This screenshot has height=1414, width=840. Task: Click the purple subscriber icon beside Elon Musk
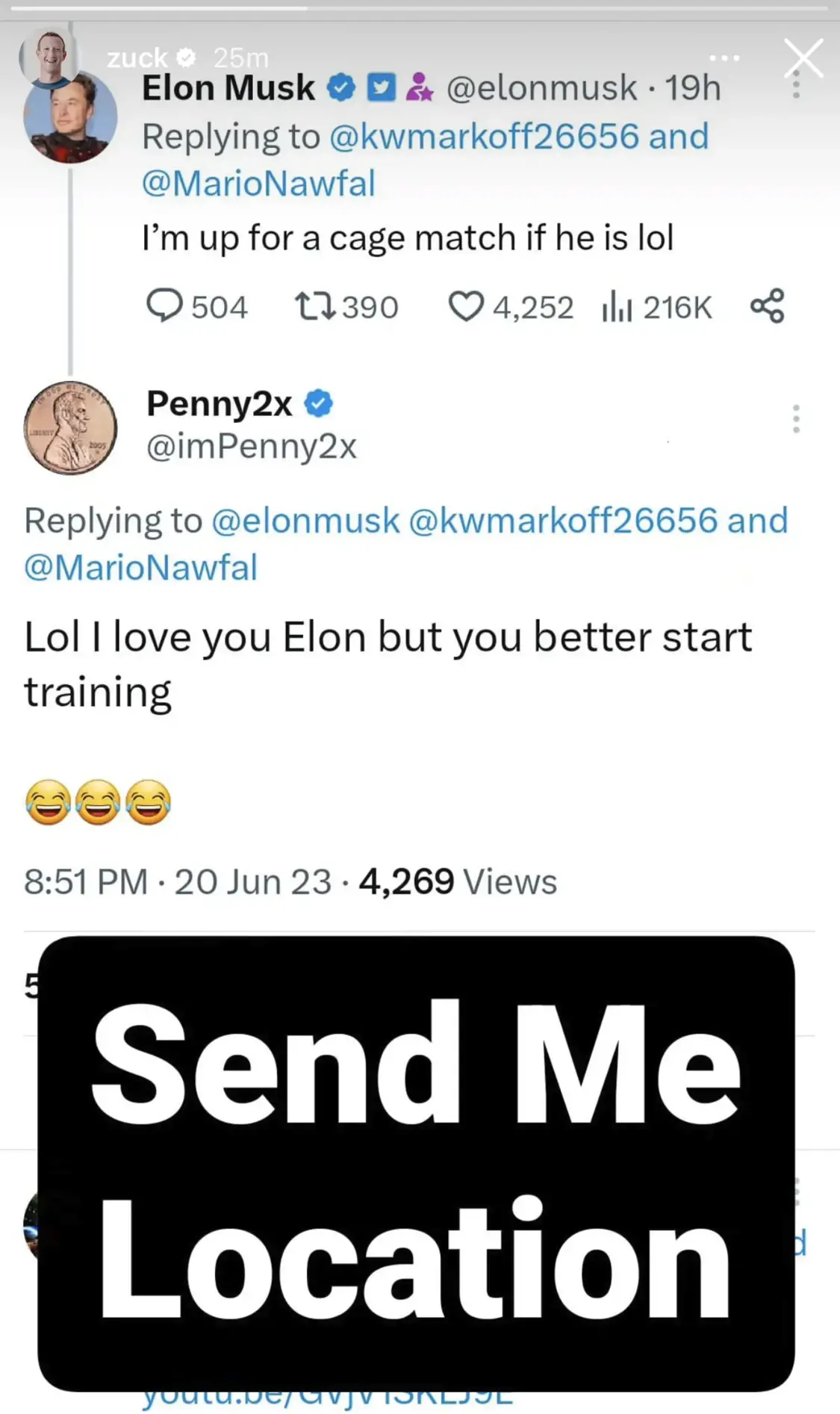click(x=420, y=88)
